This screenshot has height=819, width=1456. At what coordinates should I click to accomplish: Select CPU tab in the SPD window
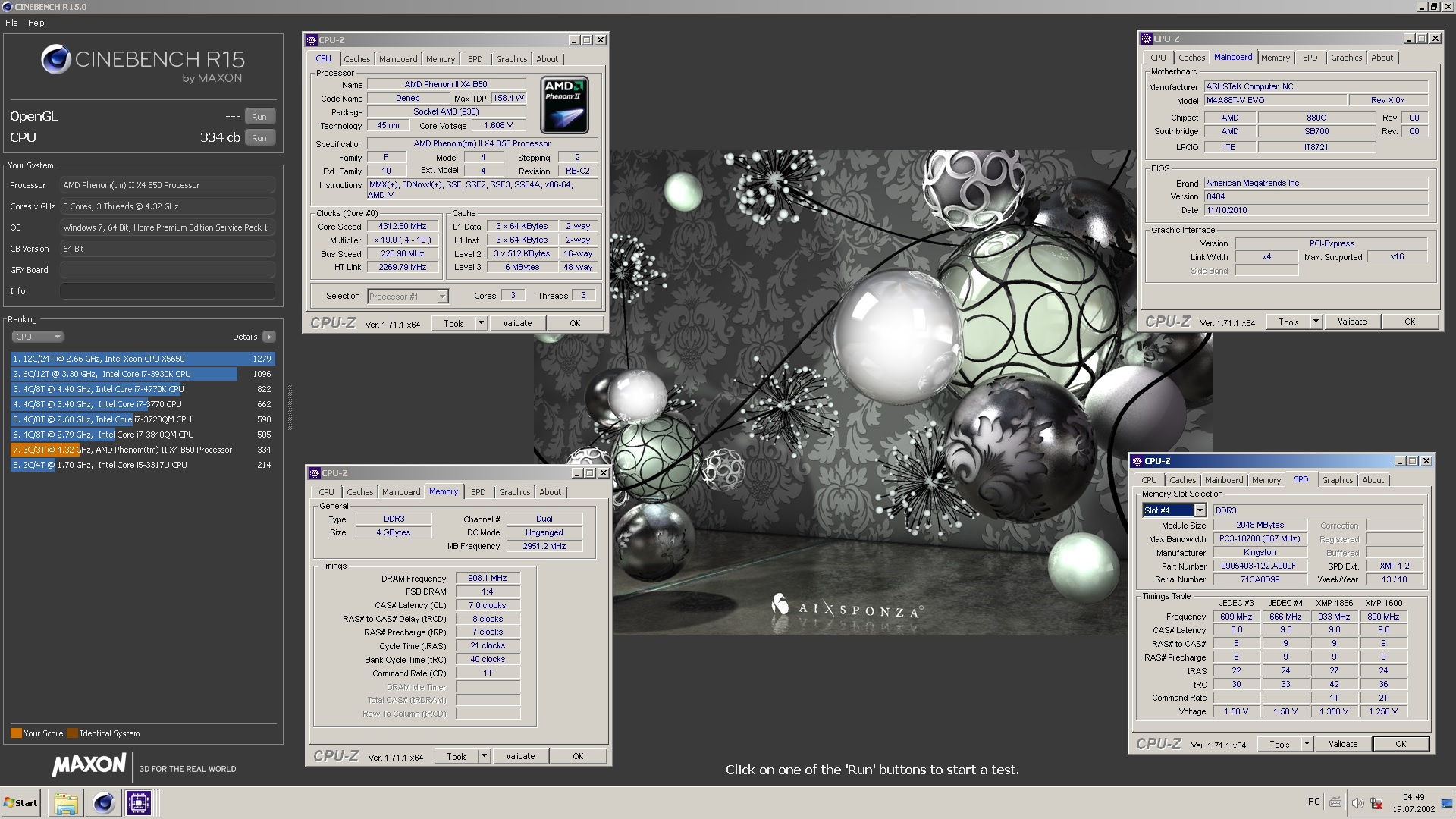[1149, 480]
